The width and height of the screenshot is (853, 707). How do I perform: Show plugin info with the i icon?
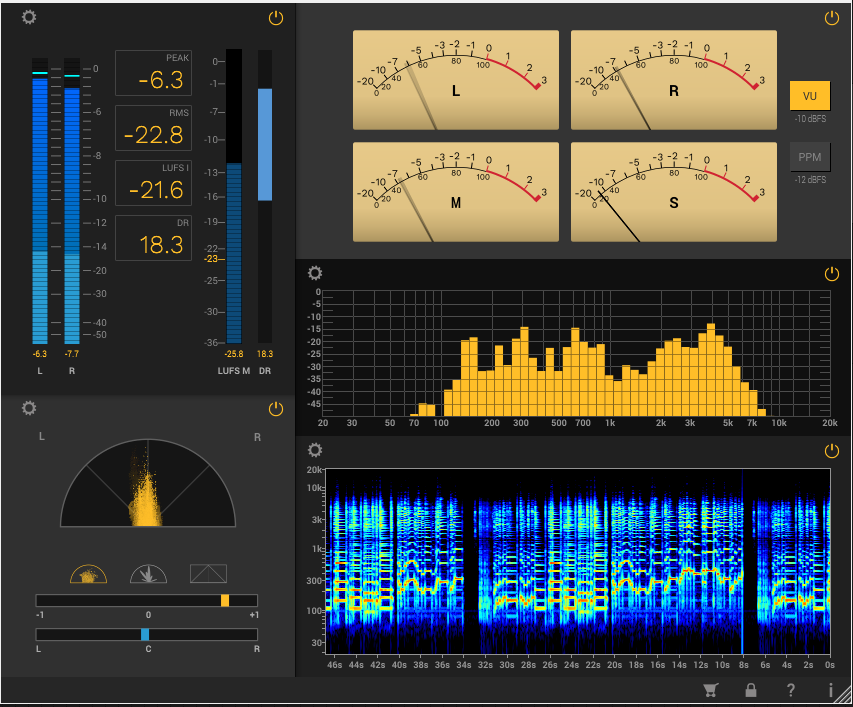[830, 690]
